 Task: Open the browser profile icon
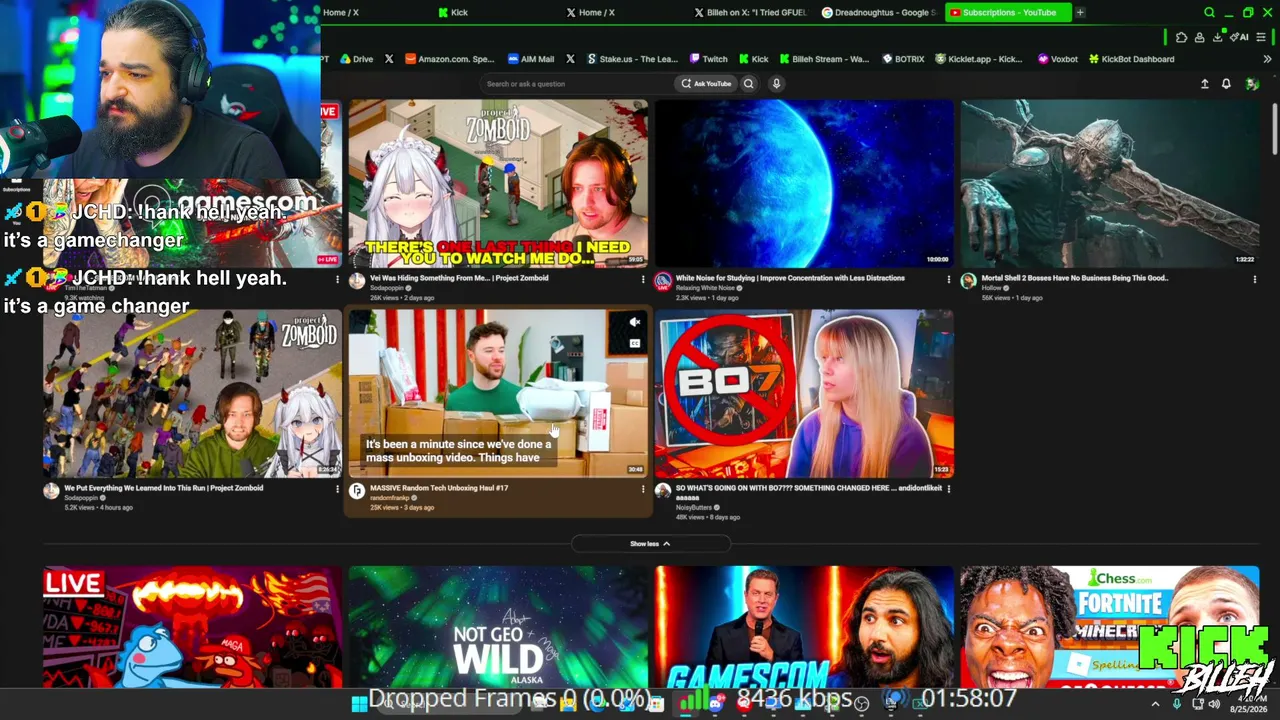click(x=1199, y=38)
